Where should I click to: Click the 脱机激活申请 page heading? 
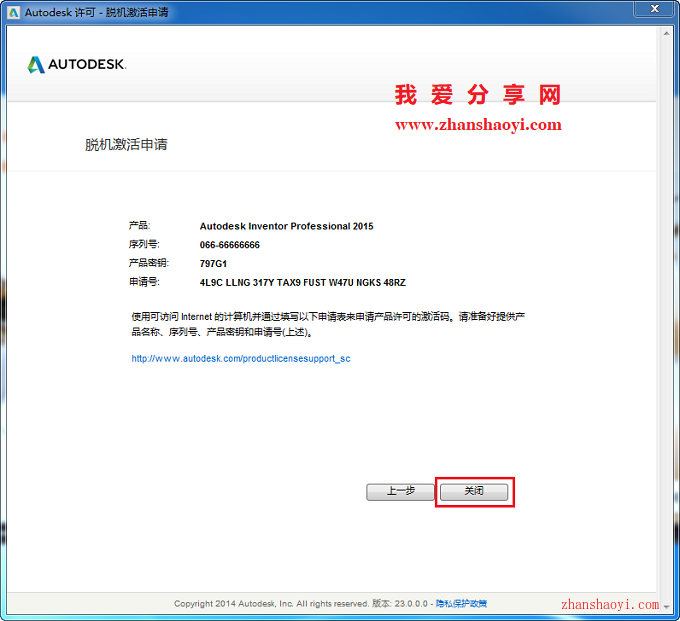[126, 144]
